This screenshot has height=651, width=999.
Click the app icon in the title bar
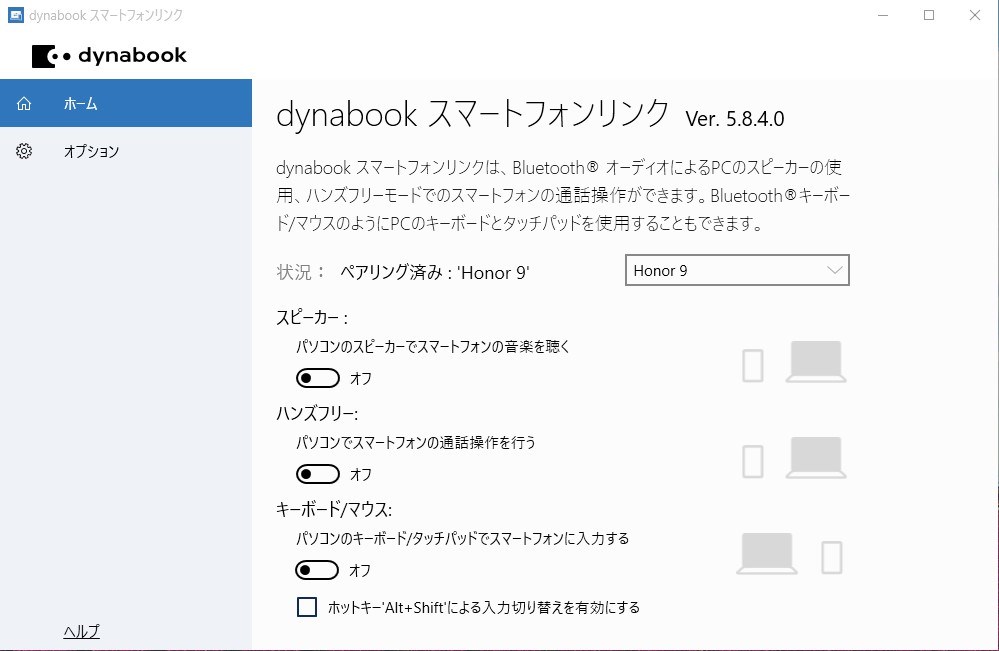pos(14,15)
